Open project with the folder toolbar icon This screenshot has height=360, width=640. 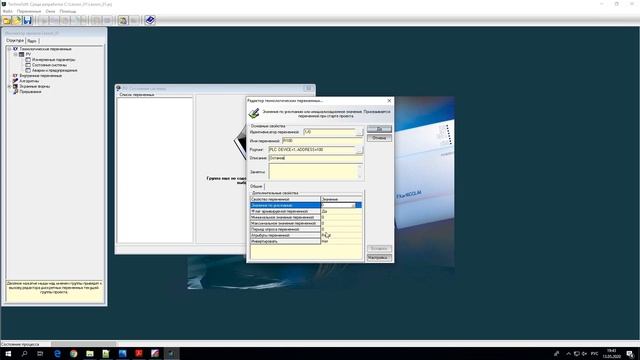point(7,20)
